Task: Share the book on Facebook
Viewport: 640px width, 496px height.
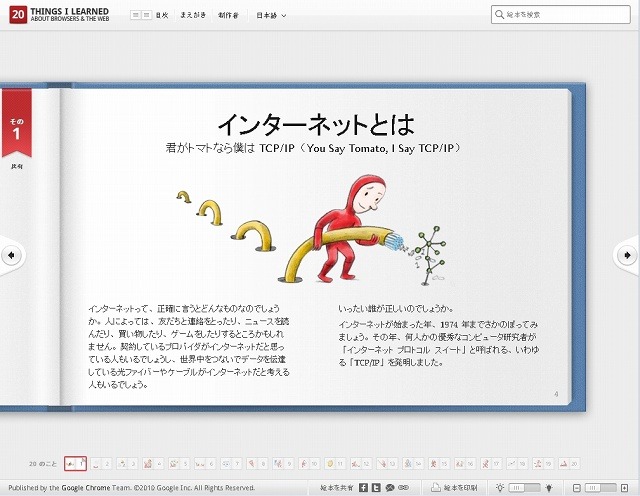Action: click(363, 487)
